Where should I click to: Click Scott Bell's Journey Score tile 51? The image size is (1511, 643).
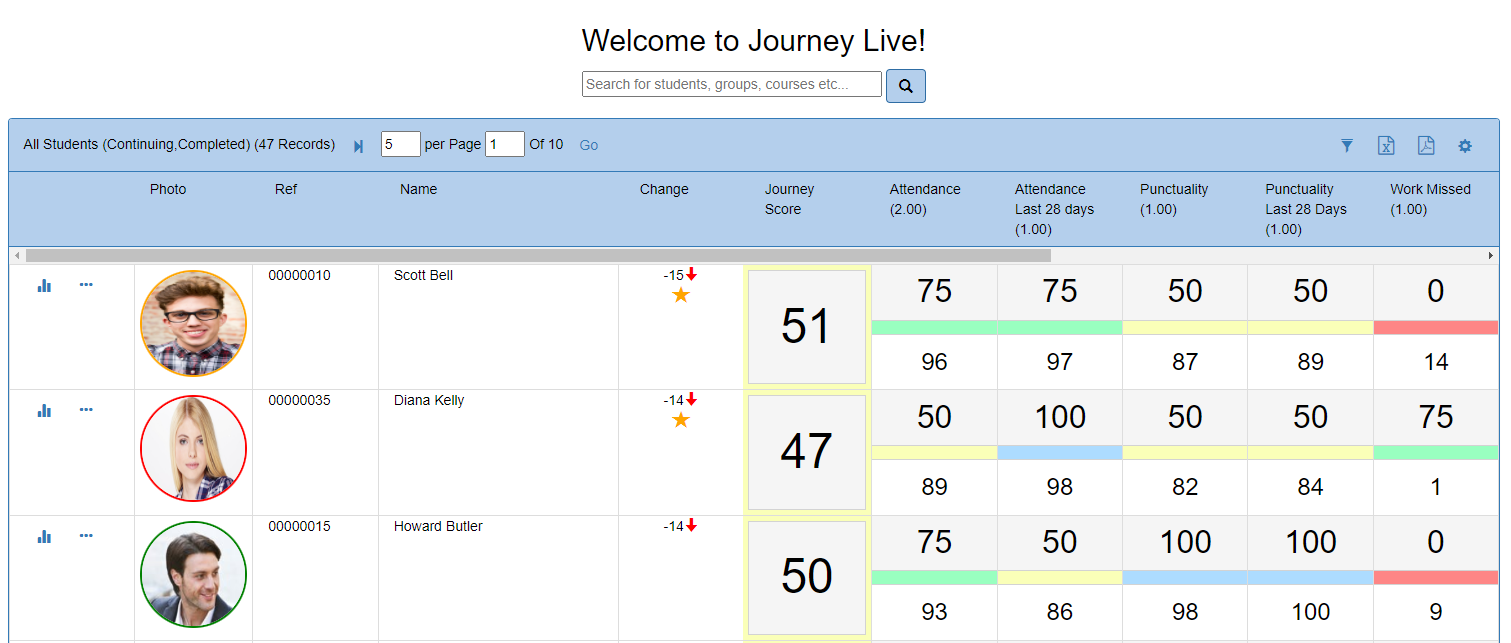click(x=807, y=327)
